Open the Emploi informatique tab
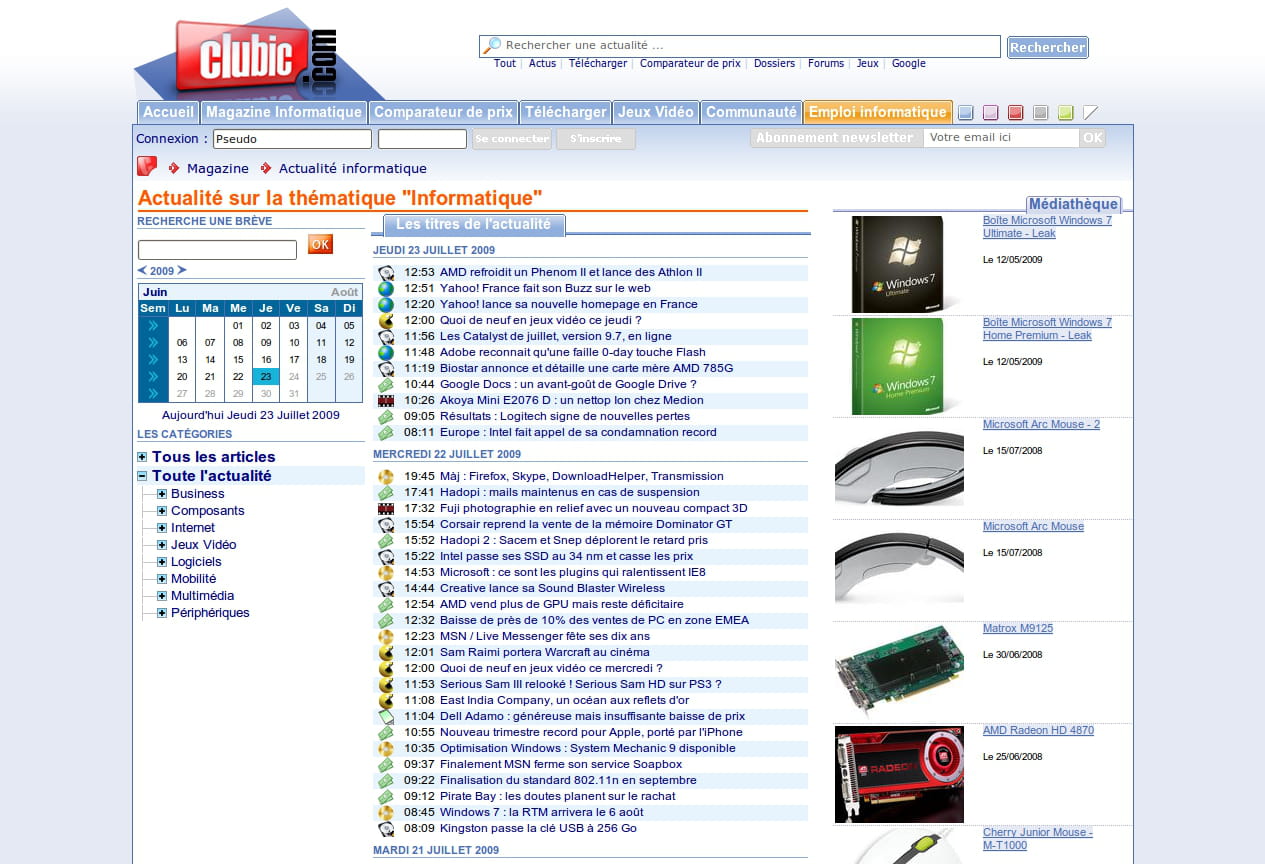 click(x=878, y=112)
